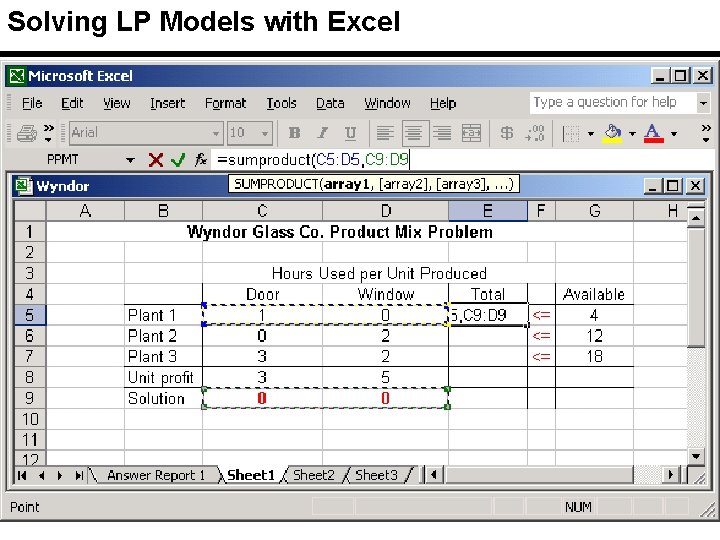720x540 pixels.
Task: Cancel formula entry with red X
Action: point(156,160)
